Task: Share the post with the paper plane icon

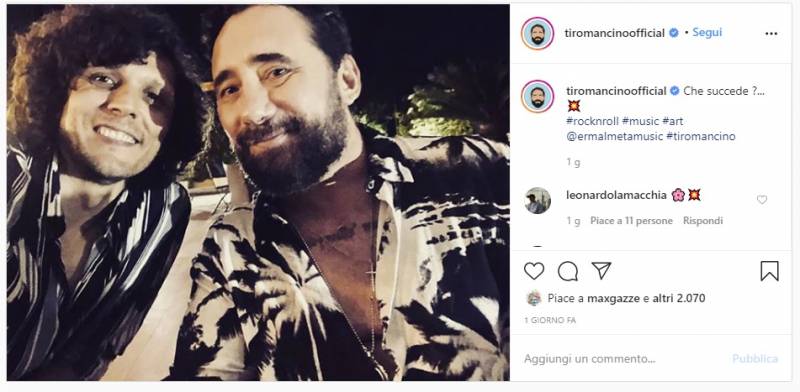Action: [602, 271]
